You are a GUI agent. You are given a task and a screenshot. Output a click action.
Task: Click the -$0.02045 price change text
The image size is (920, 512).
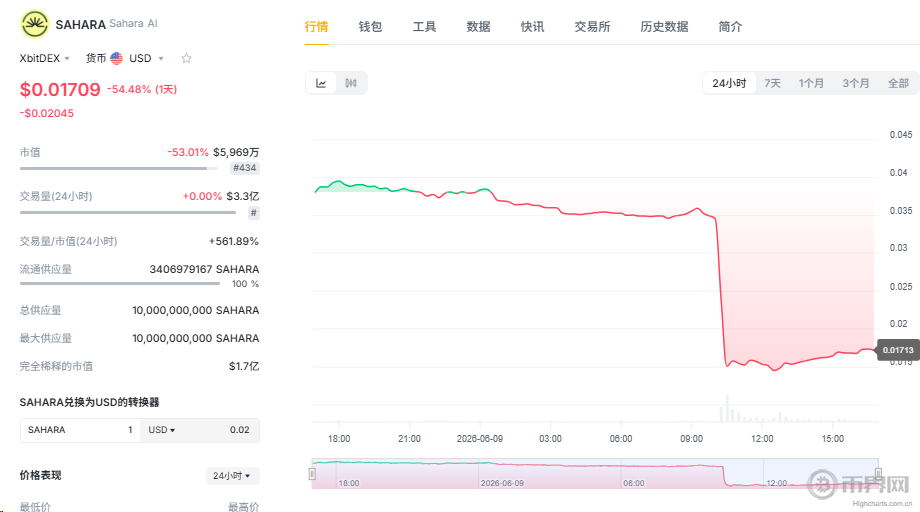(47, 113)
